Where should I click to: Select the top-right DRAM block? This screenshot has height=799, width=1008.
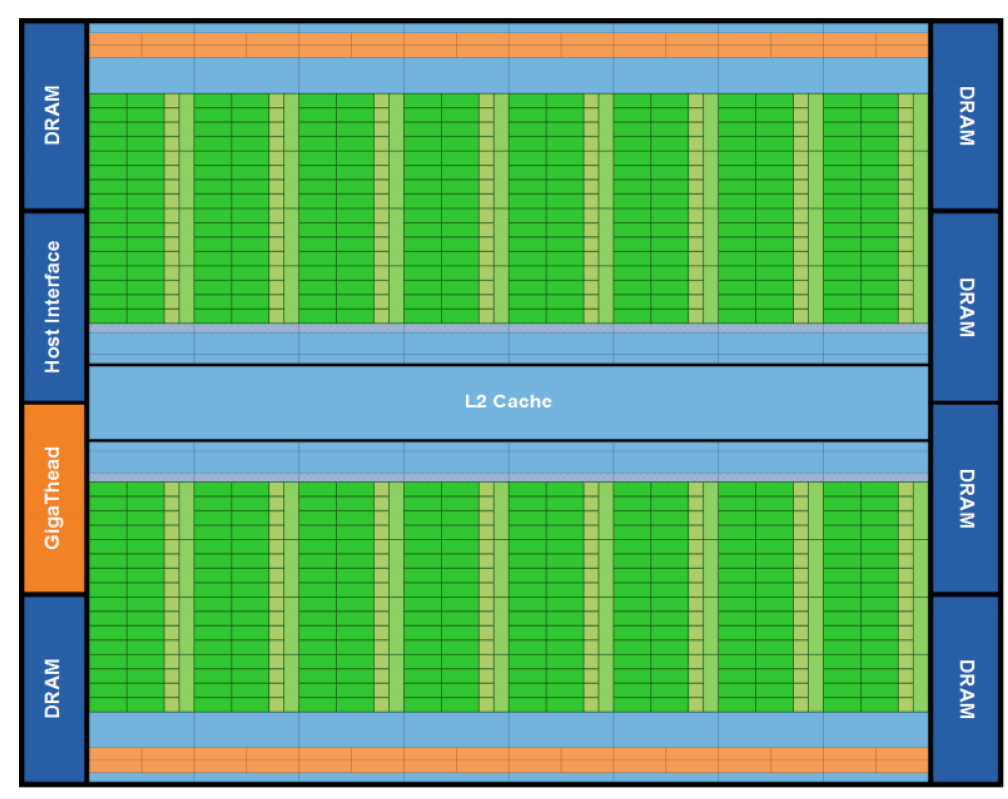tap(965, 115)
